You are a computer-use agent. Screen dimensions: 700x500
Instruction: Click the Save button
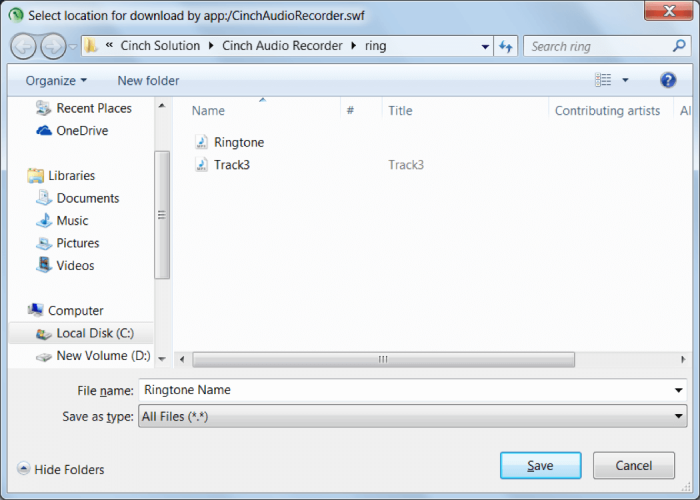[x=540, y=465]
